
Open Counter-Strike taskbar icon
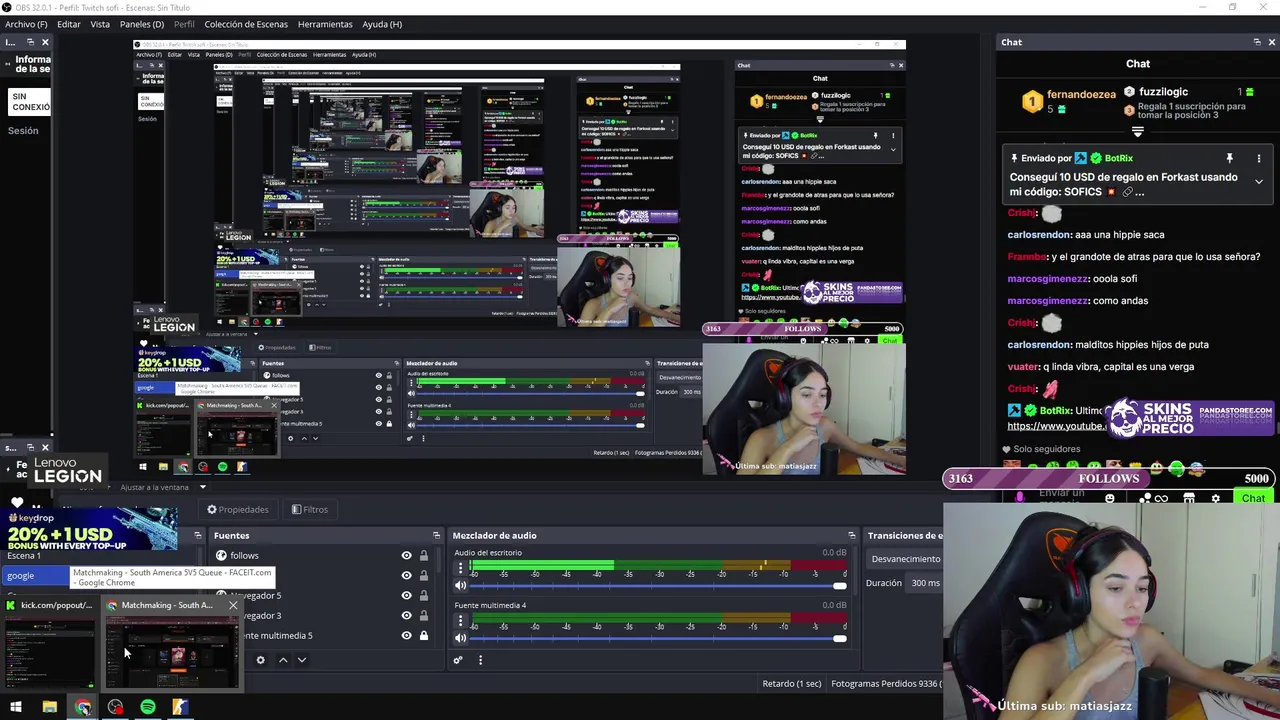[x=180, y=708]
